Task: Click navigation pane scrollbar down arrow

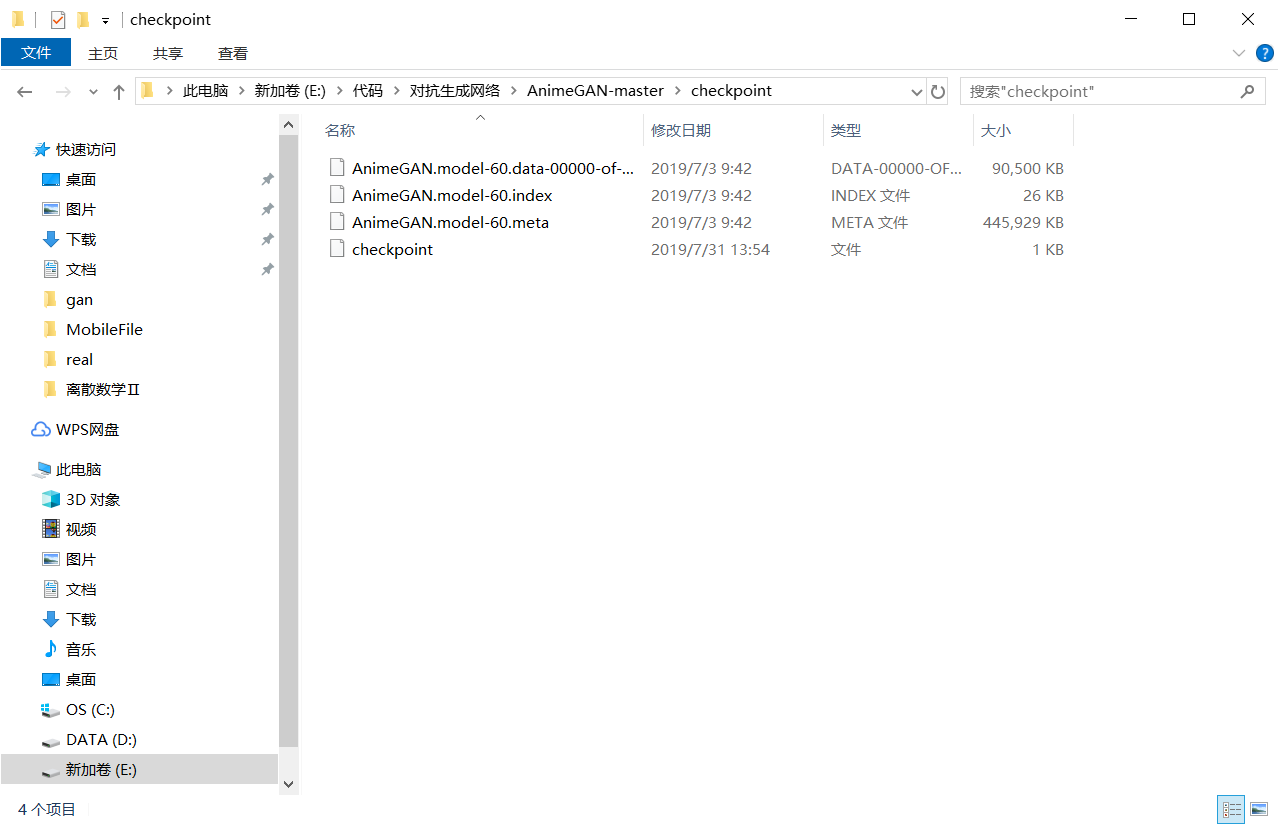Action: (289, 785)
